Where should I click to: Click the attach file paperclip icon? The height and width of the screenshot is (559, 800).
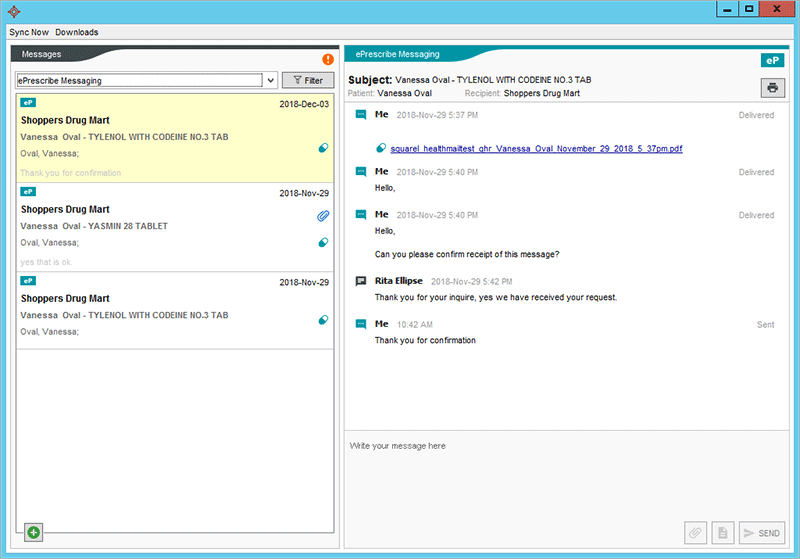pos(695,533)
